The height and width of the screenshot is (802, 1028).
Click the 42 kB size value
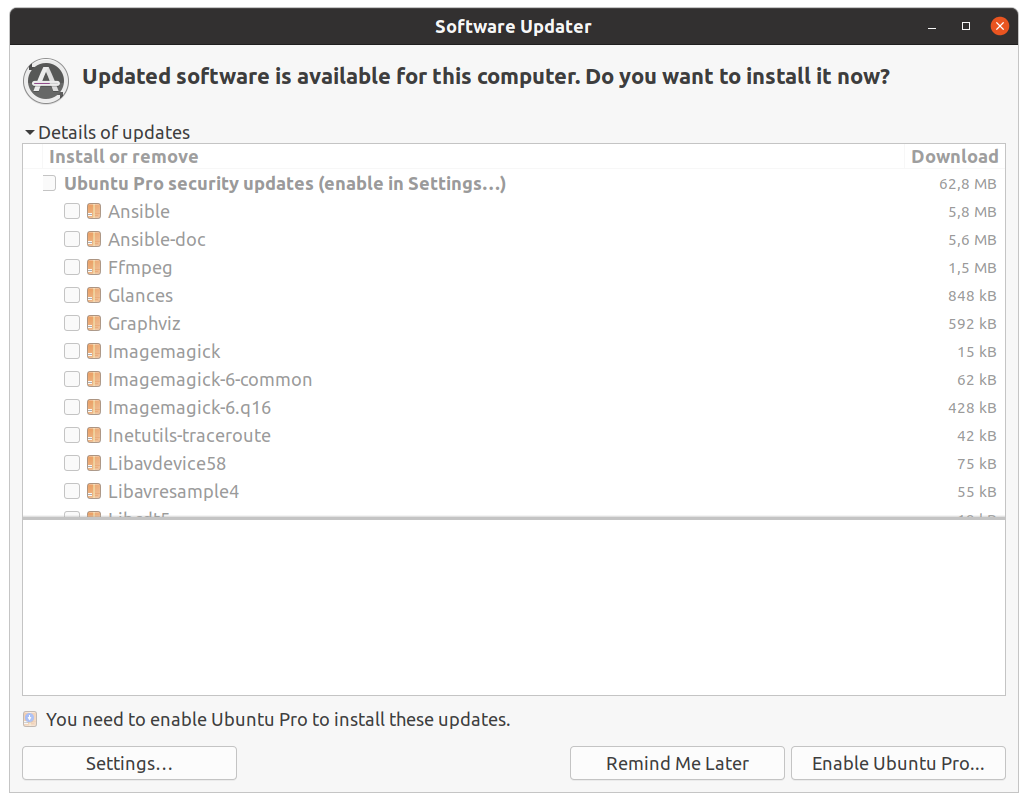click(x=977, y=436)
